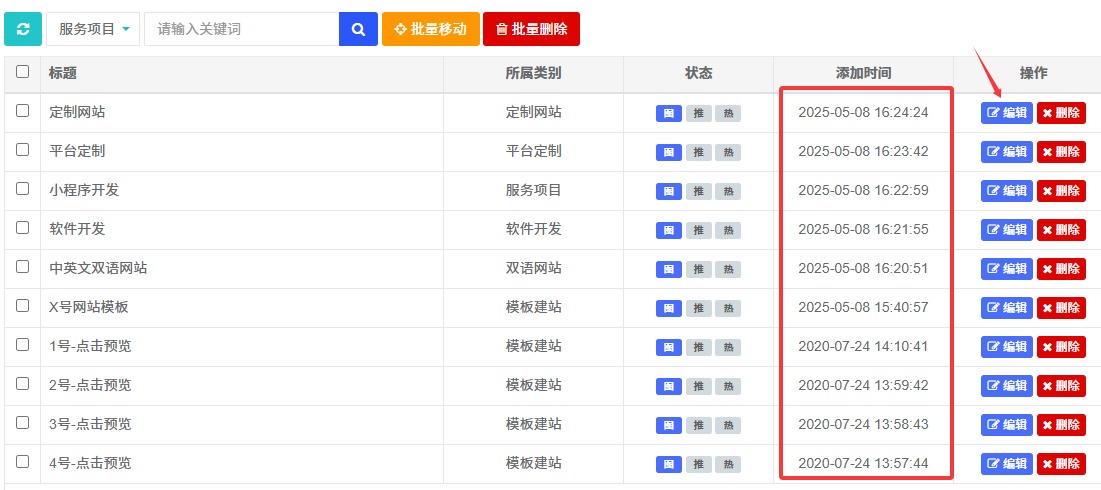Screen dimensions: 1101x490
Task: Open the 服务项目 category dropdown
Action: click(93, 29)
